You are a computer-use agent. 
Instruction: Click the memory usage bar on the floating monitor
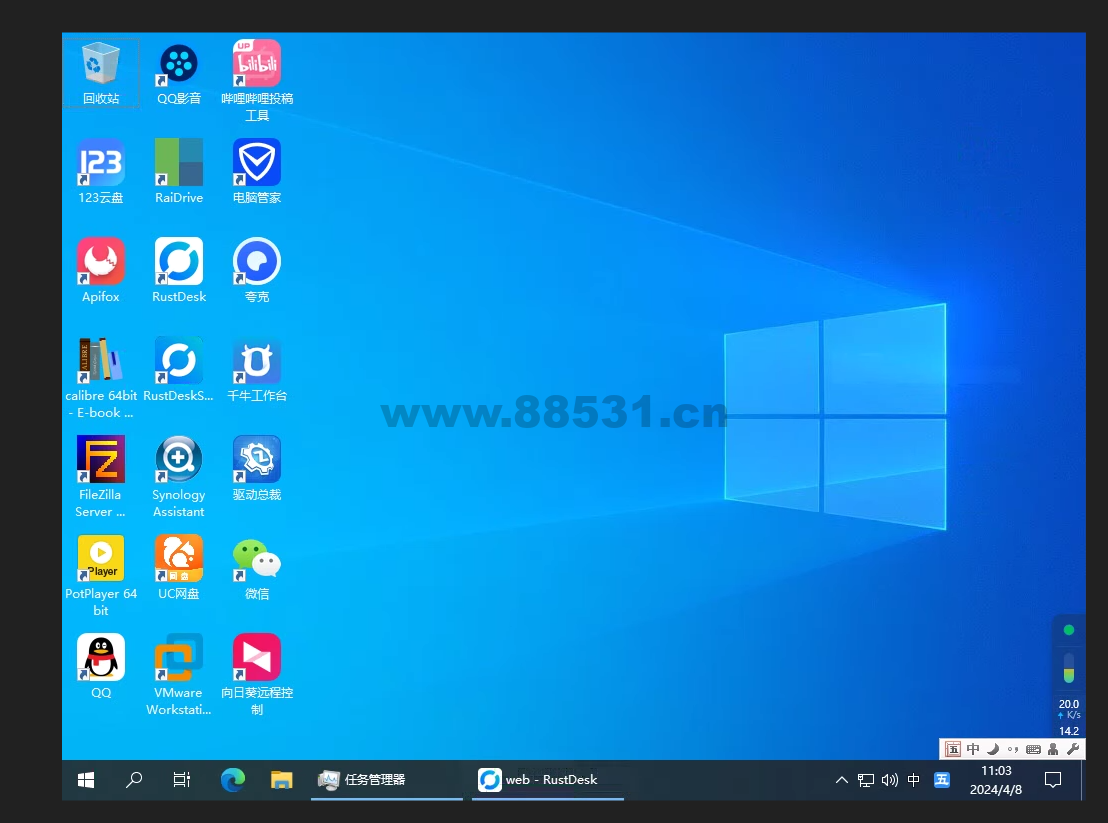pyautogui.click(x=1068, y=668)
